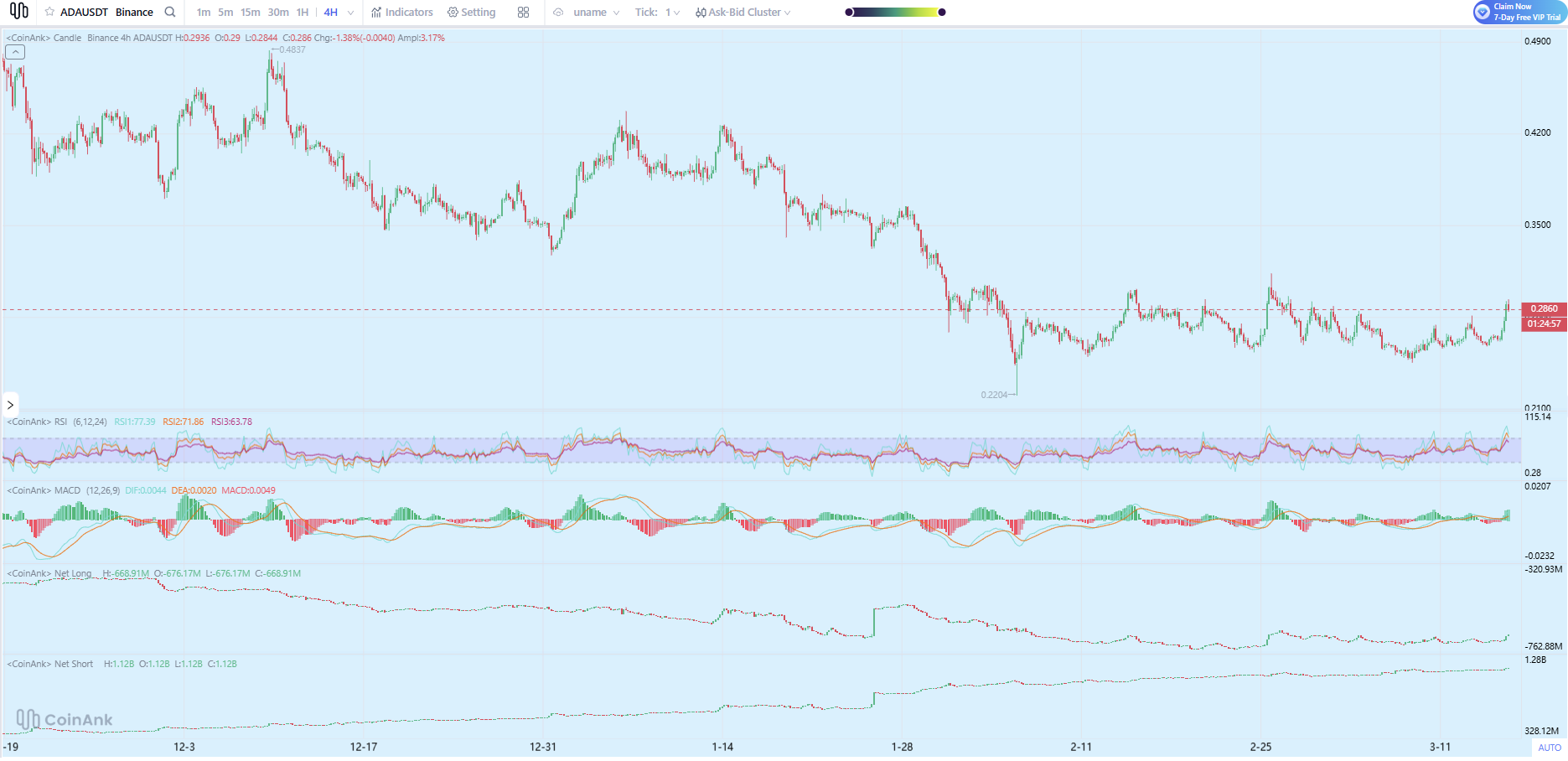
Task: Open the Ask-Bid Cluster dropdown
Action: point(743,13)
